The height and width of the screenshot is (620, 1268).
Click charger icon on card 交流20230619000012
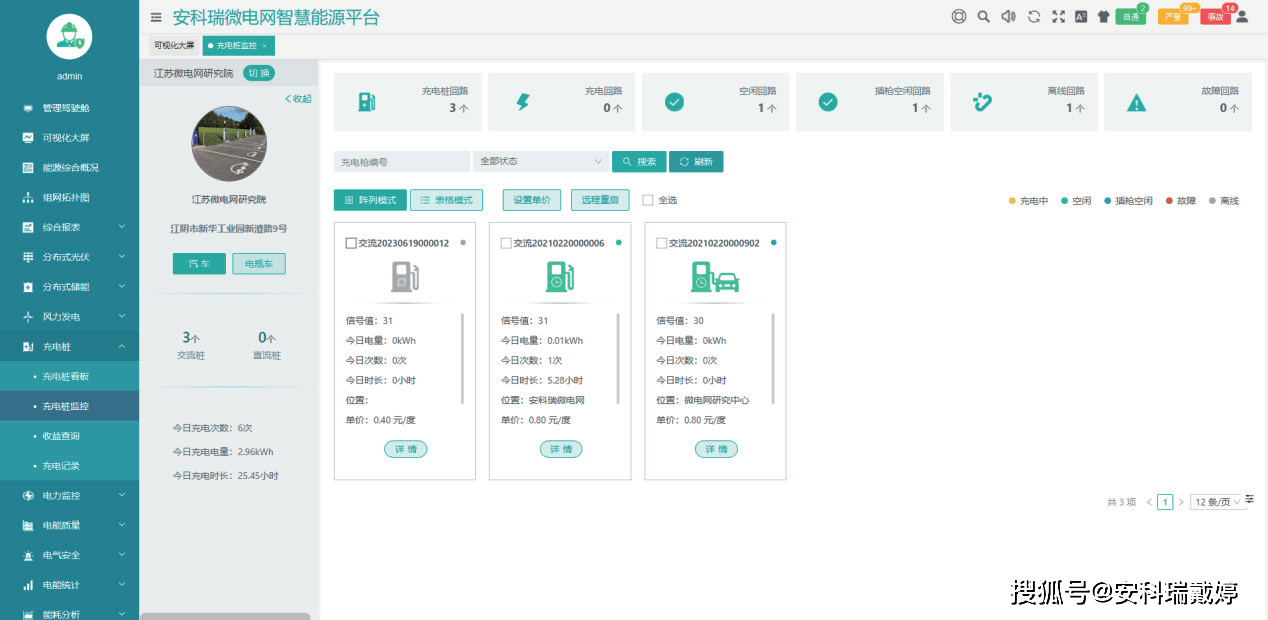(x=404, y=277)
